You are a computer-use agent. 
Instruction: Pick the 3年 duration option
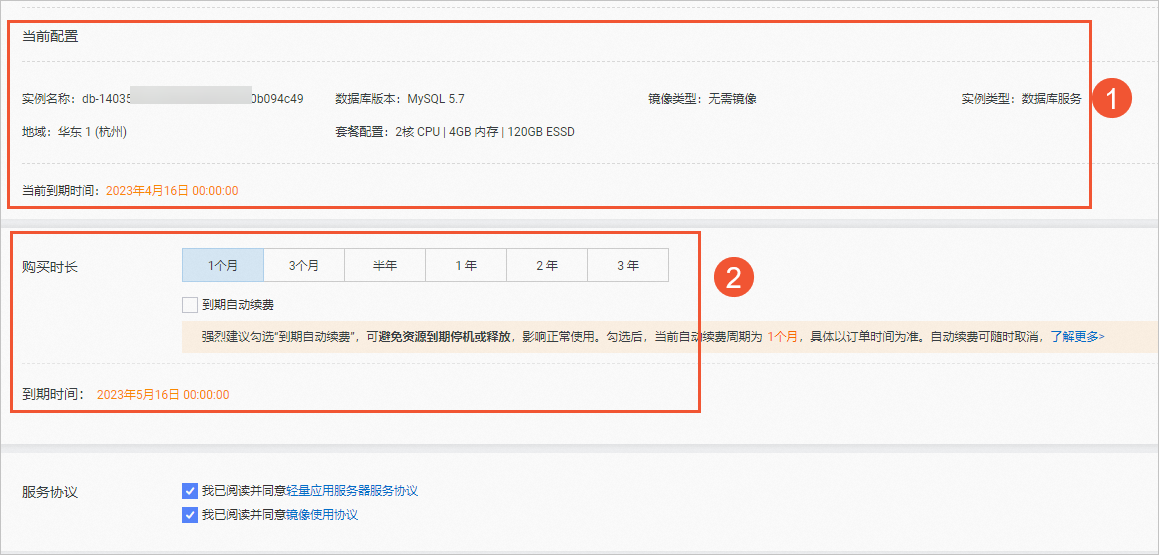point(628,266)
